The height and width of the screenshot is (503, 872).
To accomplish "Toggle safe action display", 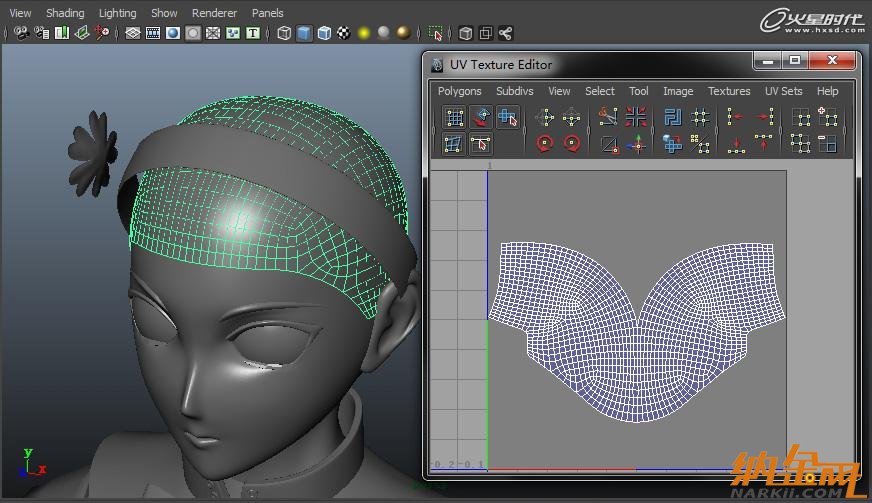I will tap(233, 33).
